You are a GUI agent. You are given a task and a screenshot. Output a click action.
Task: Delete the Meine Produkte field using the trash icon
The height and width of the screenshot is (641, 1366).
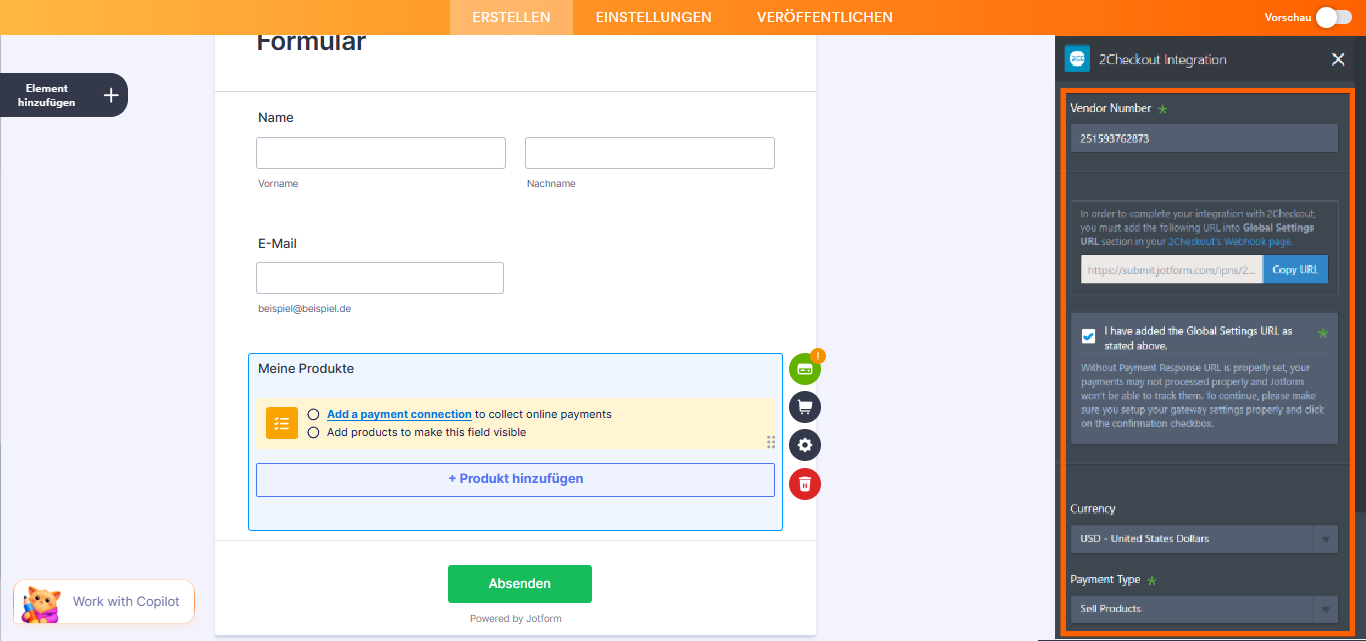coord(805,484)
